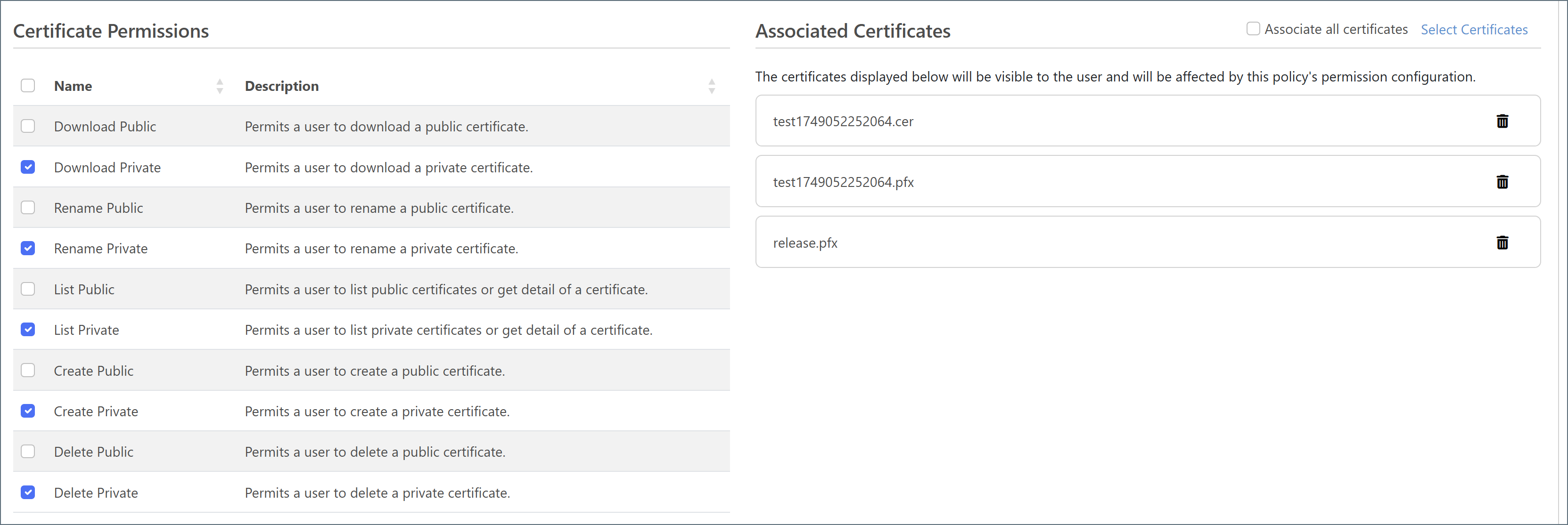The height and width of the screenshot is (525, 1568).
Task: Sort by Description column arrows
Action: pos(711,86)
